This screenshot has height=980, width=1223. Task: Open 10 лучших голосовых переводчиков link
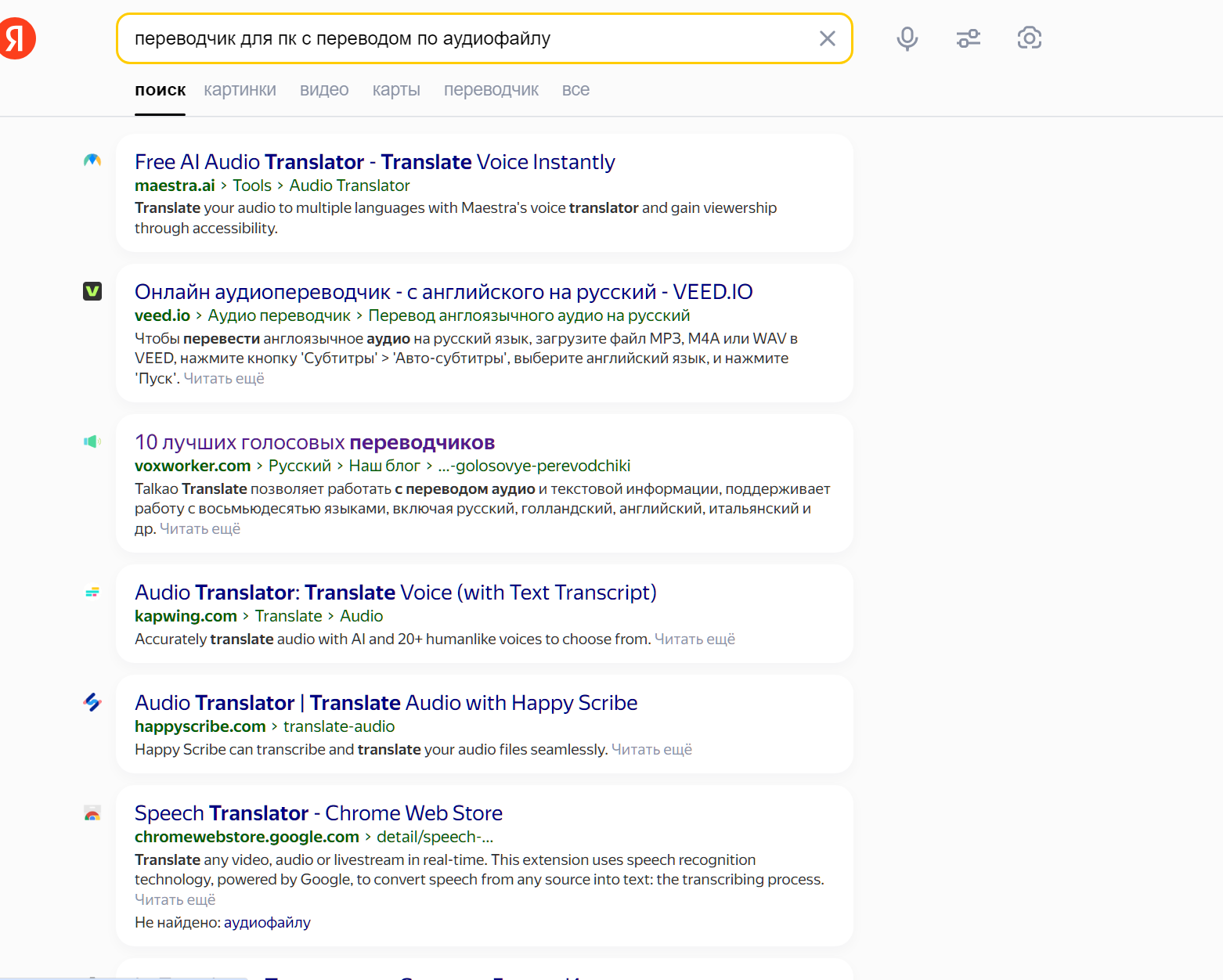pyautogui.click(x=315, y=442)
